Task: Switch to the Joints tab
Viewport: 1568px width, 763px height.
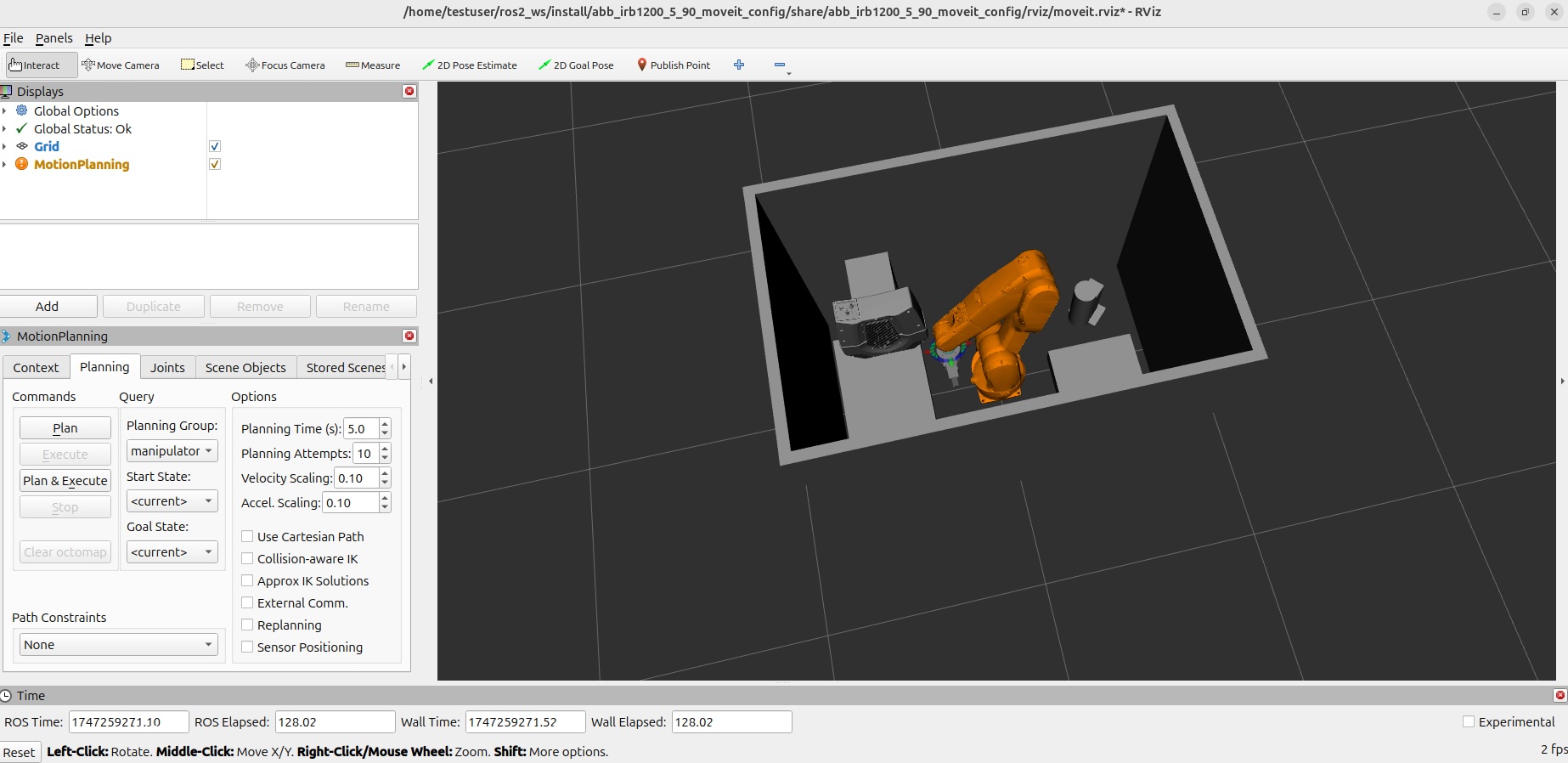Action: 167,367
